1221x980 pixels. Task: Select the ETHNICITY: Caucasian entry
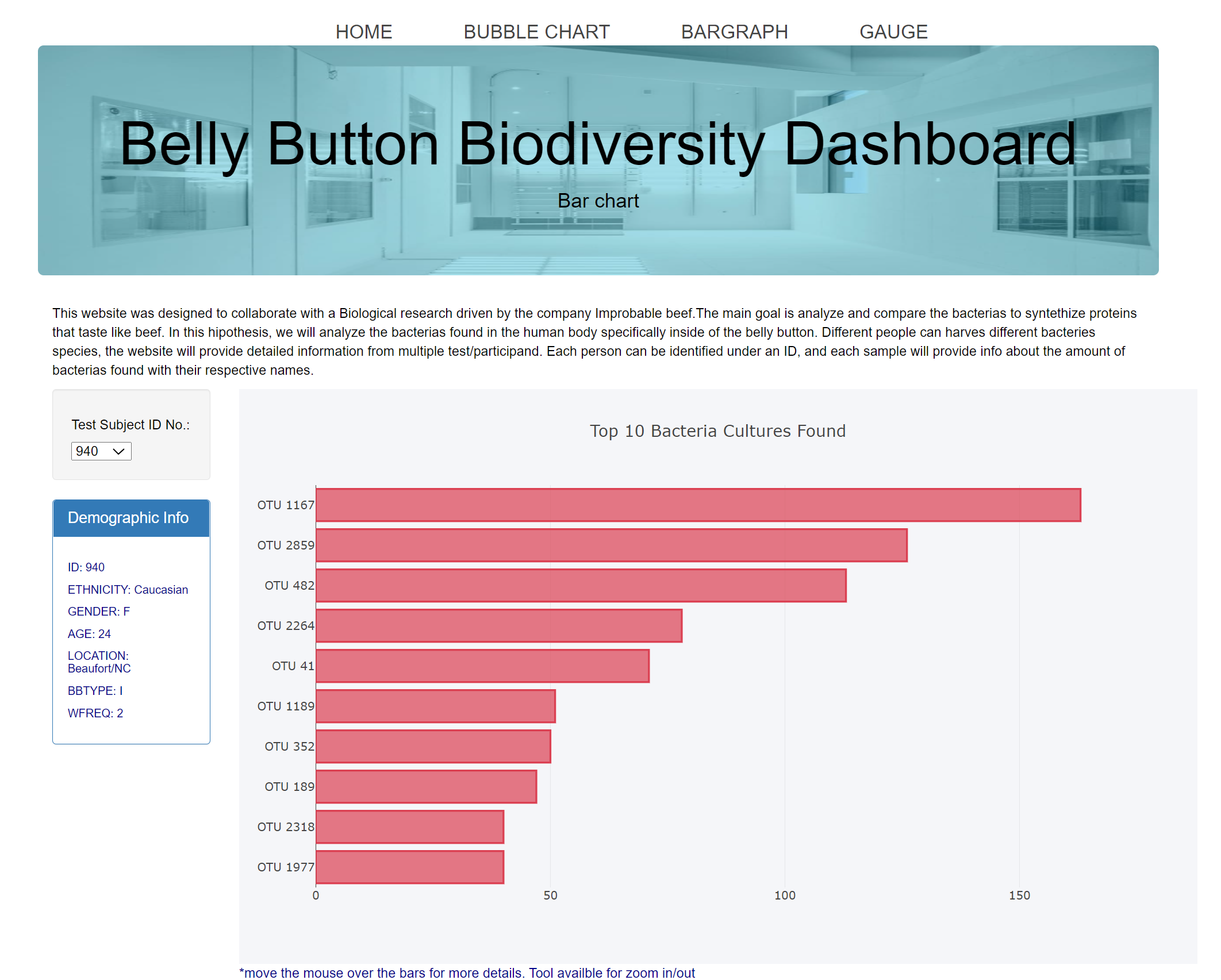[128, 589]
